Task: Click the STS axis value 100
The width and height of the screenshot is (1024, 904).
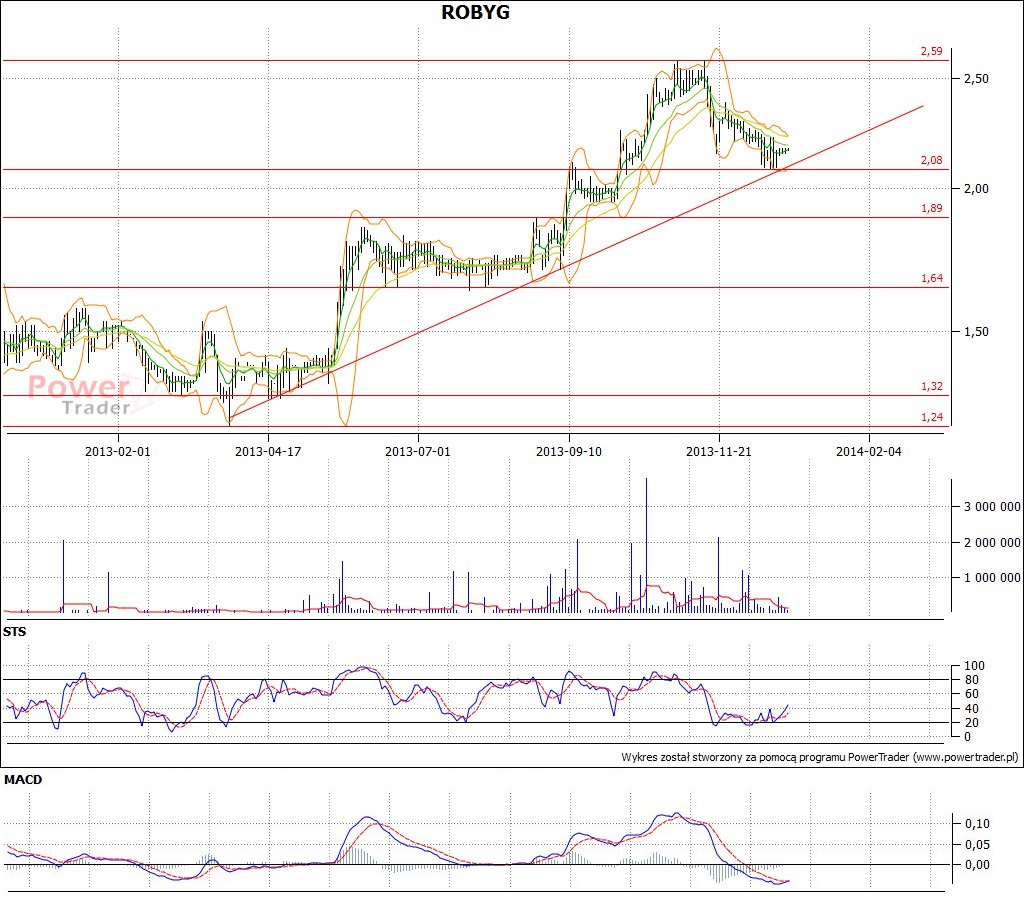Action: 974,666
